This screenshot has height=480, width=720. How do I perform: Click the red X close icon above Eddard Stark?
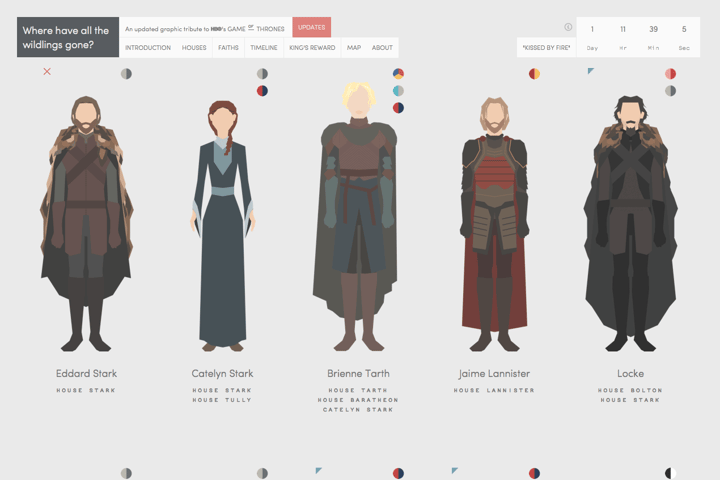[x=47, y=71]
